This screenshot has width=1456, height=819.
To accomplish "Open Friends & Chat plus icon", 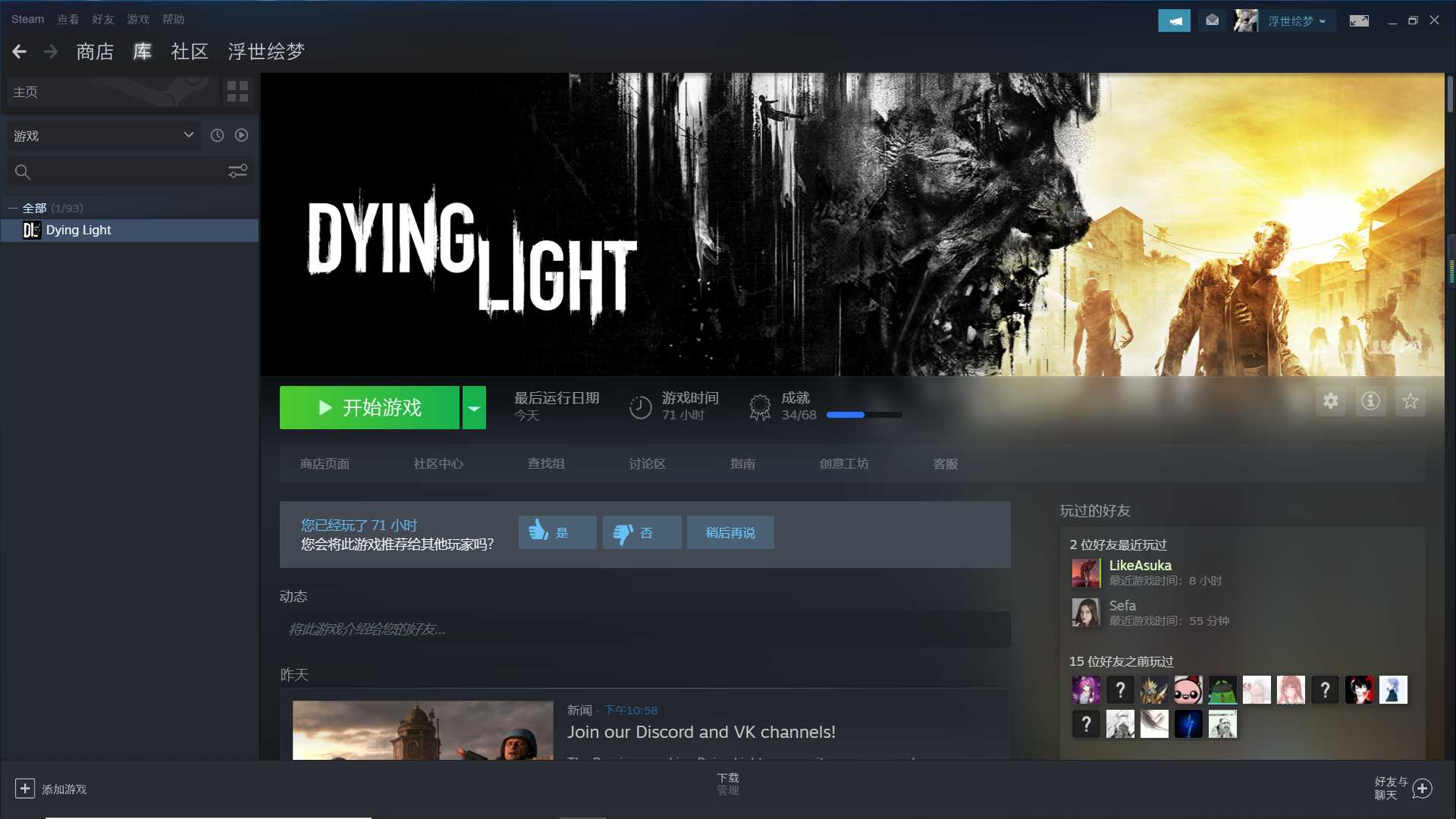I will (x=1422, y=789).
